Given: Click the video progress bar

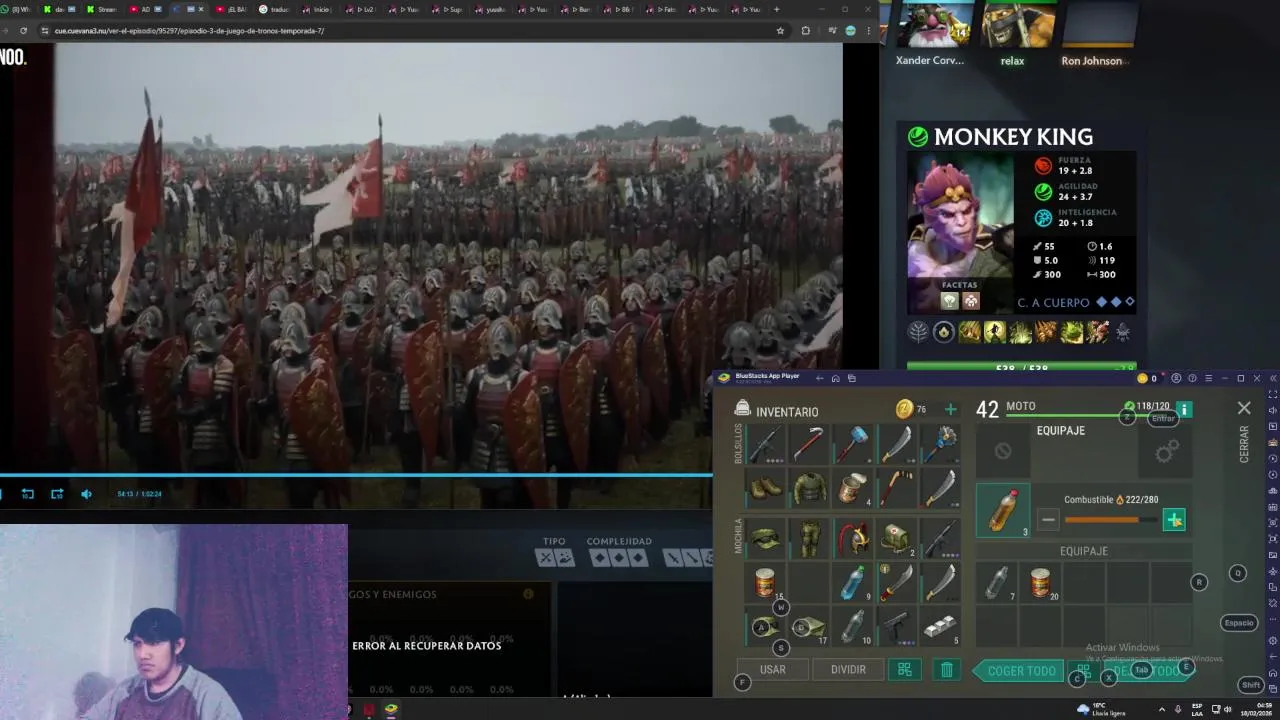Looking at the screenshot, I should [356, 475].
